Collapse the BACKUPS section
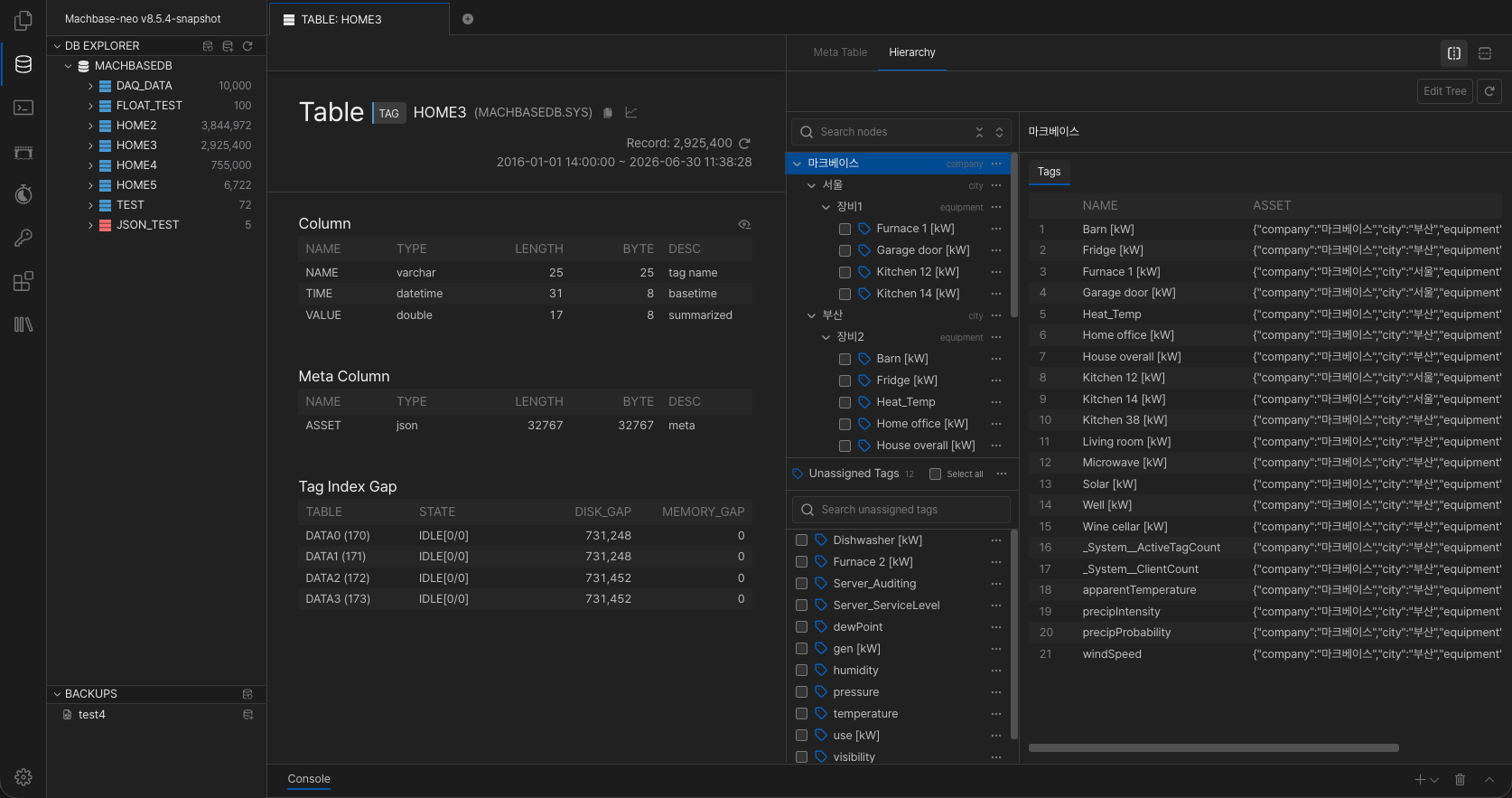Image resolution: width=1512 pixels, height=798 pixels. click(x=58, y=694)
